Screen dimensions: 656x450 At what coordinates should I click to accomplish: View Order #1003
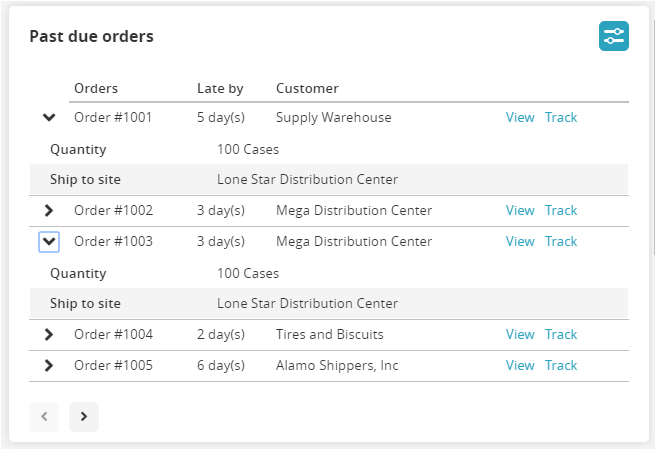(x=520, y=241)
